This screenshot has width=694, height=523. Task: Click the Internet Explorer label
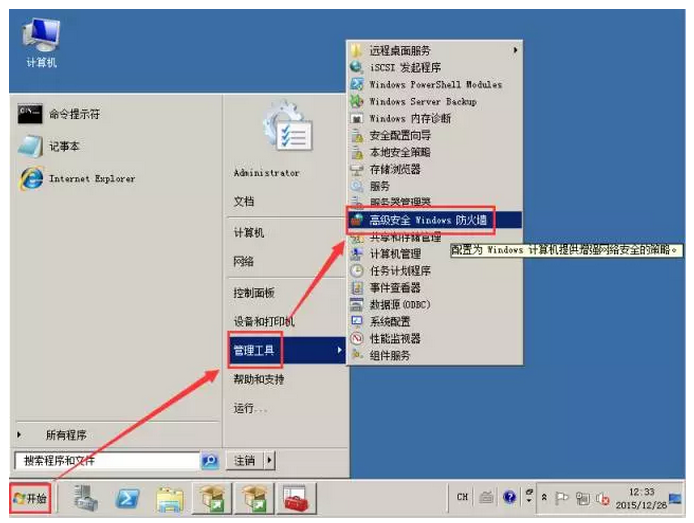pos(92,179)
